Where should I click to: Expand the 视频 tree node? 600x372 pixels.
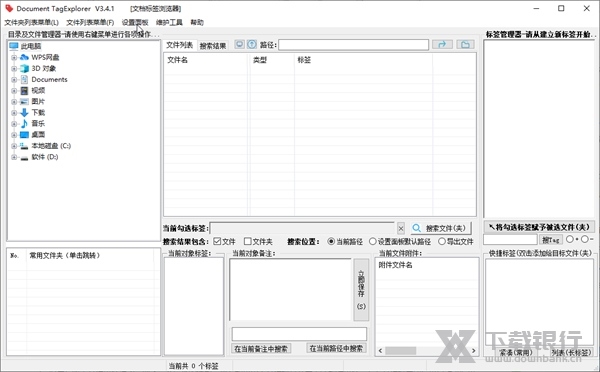(14, 91)
